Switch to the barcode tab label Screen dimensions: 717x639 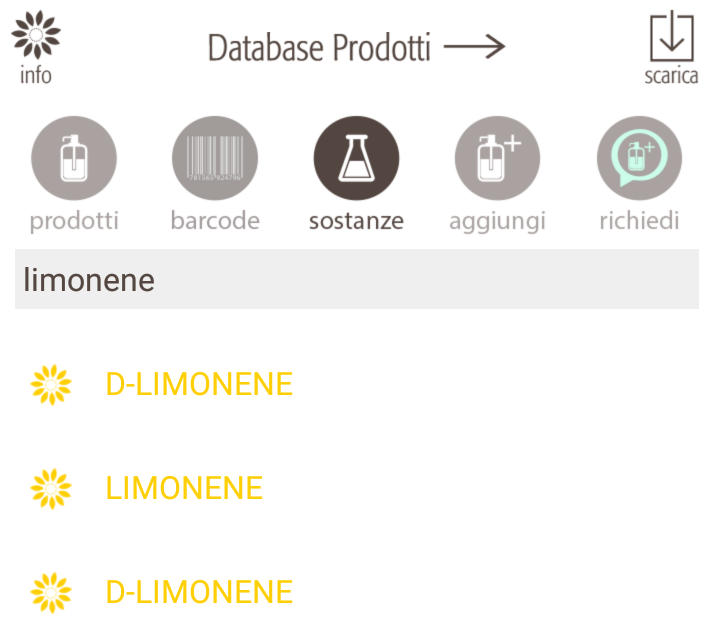click(x=215, y=221)
